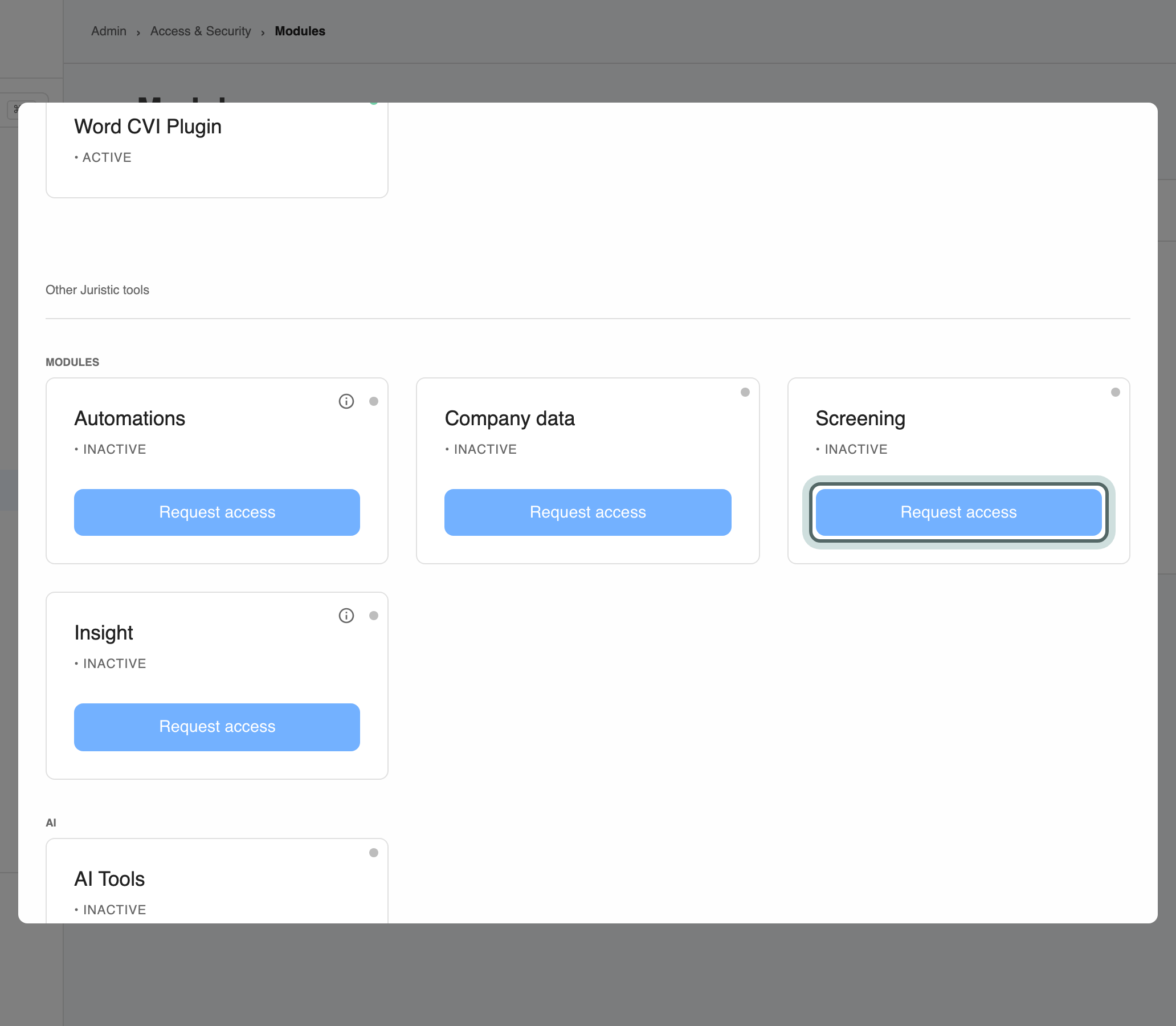Click the Insight status dot
The width and height of the screenshot is (1176, 1026).
[x=374, y=616]
